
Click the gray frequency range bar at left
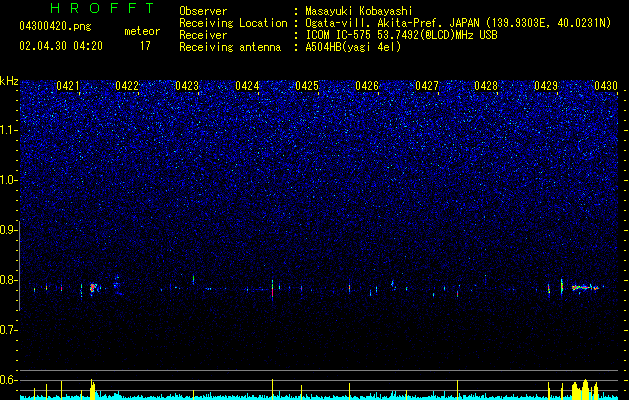coord(20,265)
